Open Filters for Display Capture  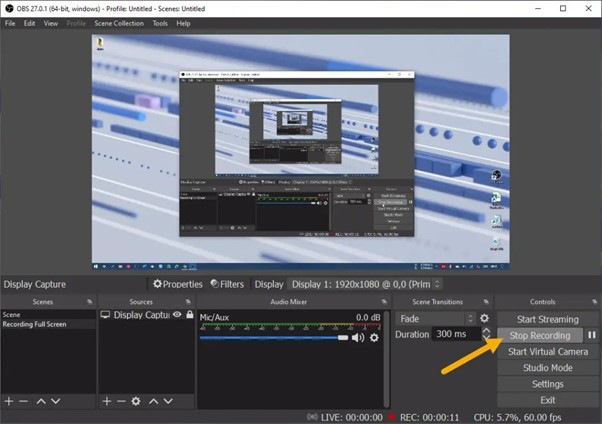click(227, 284)
